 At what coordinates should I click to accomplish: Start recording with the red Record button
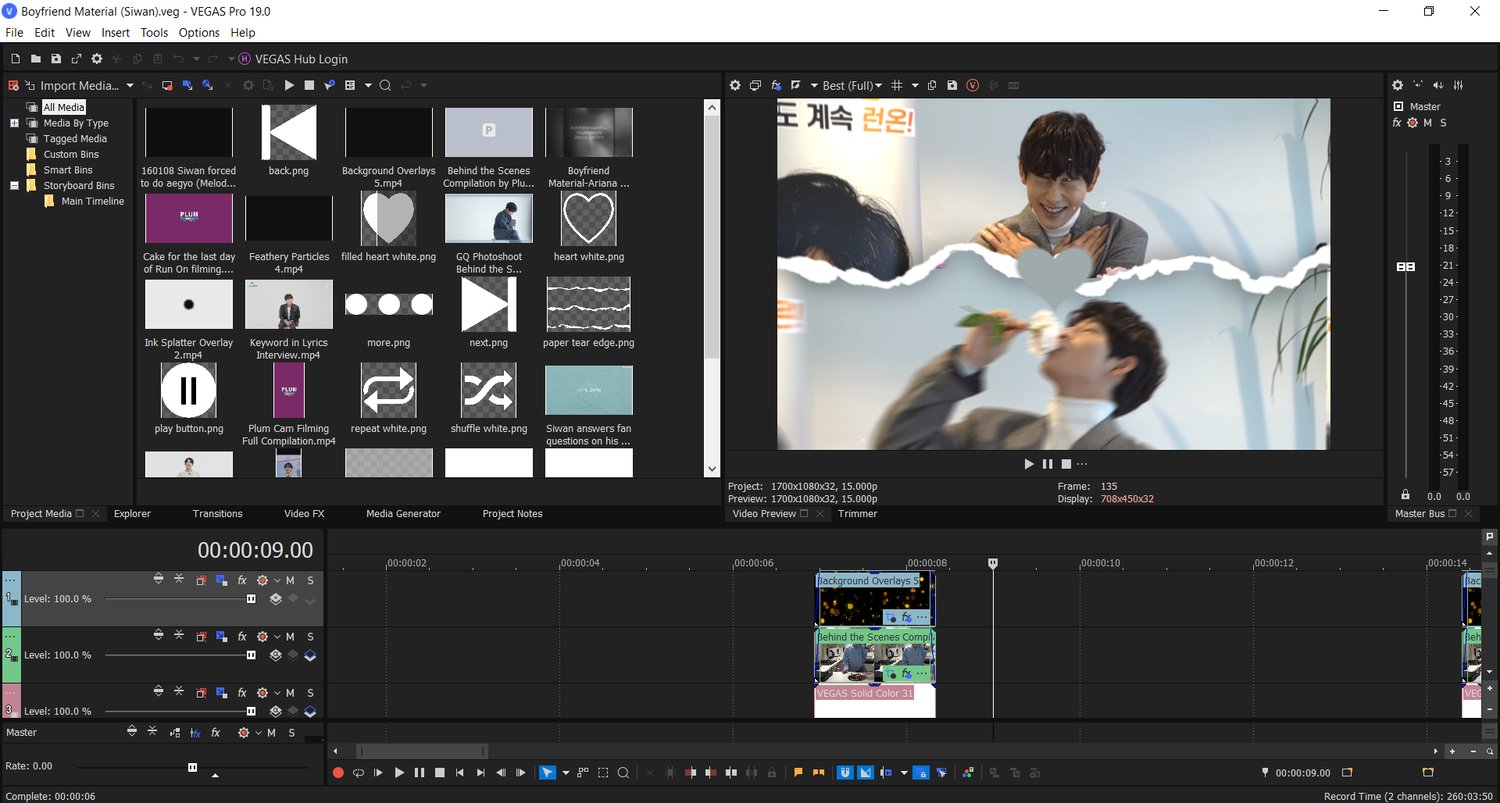click(338, 773)
